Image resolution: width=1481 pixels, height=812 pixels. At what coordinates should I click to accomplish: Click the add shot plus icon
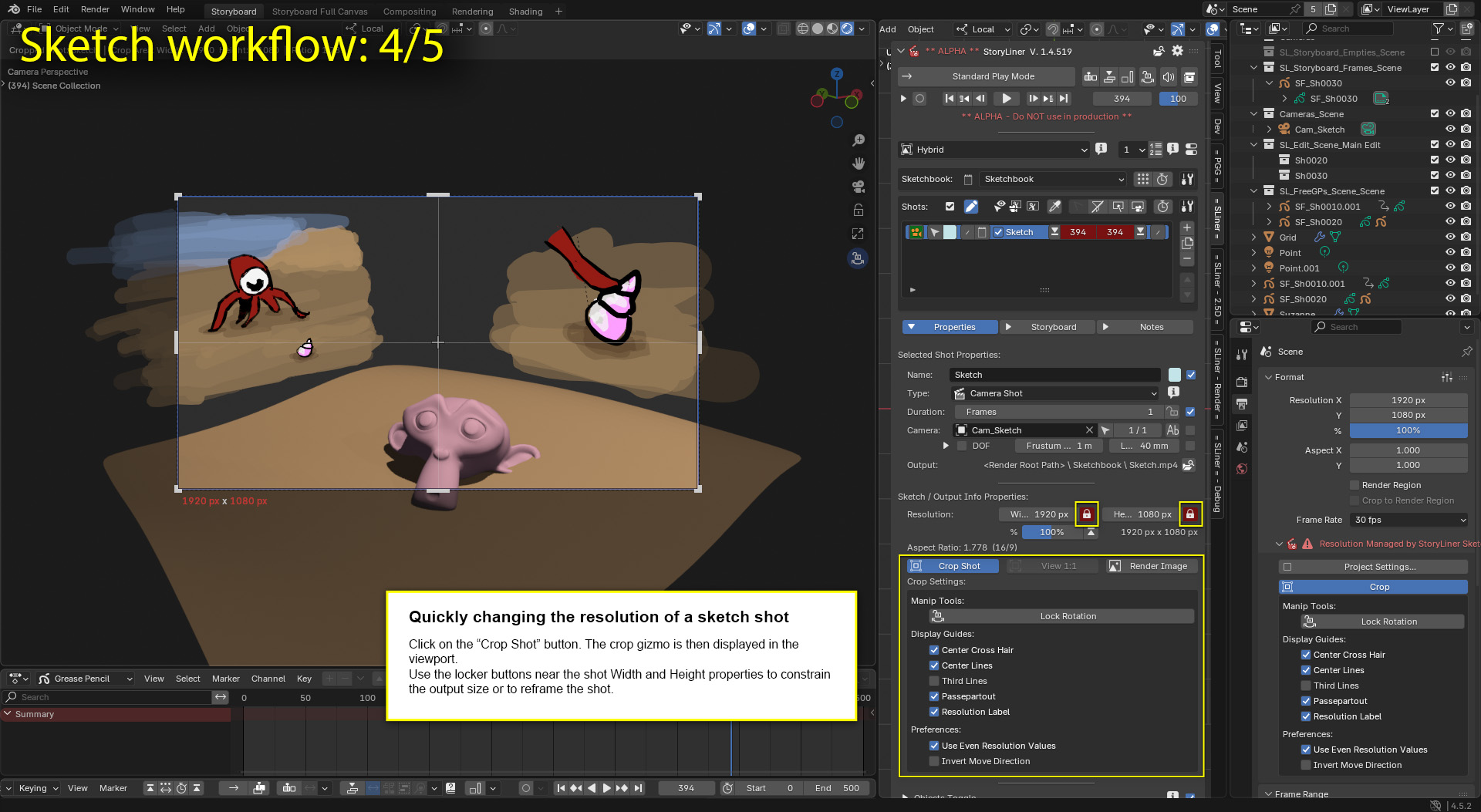(x=1187, y=227)
